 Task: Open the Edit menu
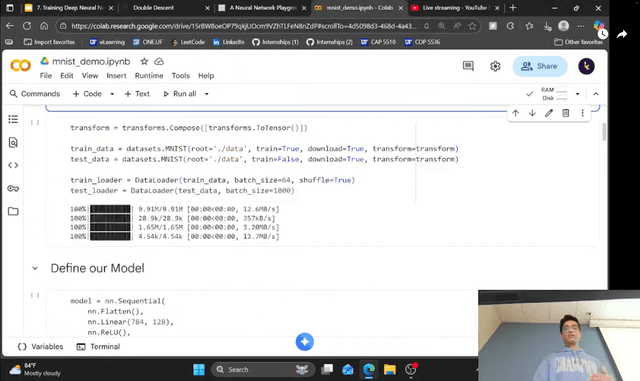[67, 76]
